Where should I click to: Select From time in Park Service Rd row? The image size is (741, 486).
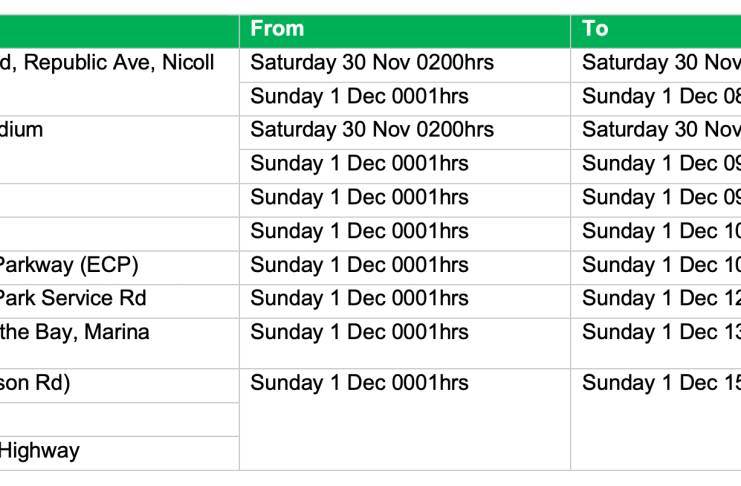(359, 298)
